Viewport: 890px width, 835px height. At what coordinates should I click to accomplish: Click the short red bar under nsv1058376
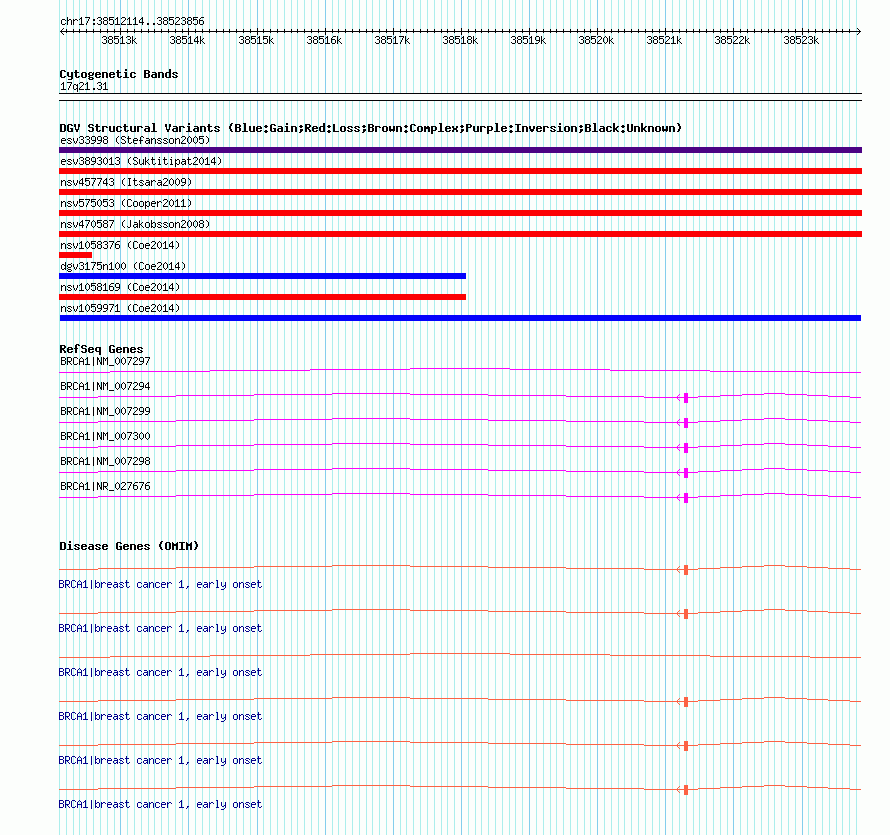click(x=75, y=255)
